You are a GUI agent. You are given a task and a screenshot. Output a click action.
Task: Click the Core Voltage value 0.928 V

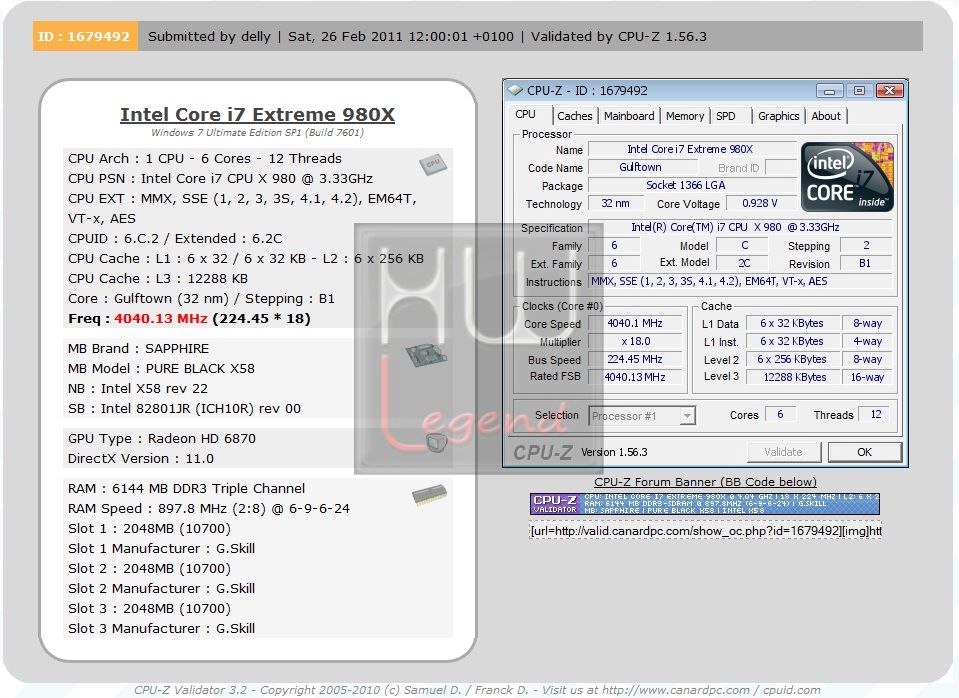[x=761, y=203]
